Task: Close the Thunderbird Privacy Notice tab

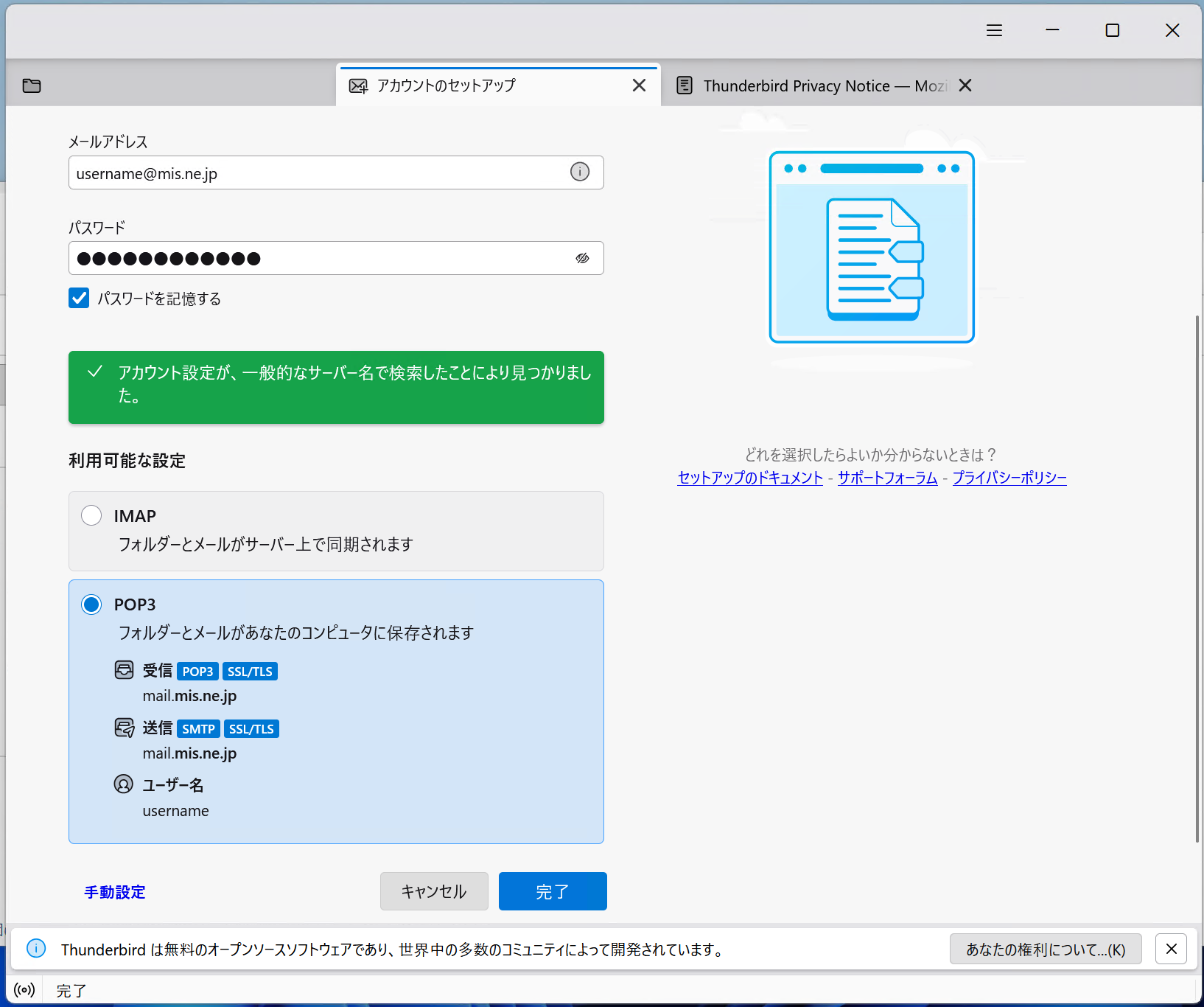Action: click(x=965, y=86)
